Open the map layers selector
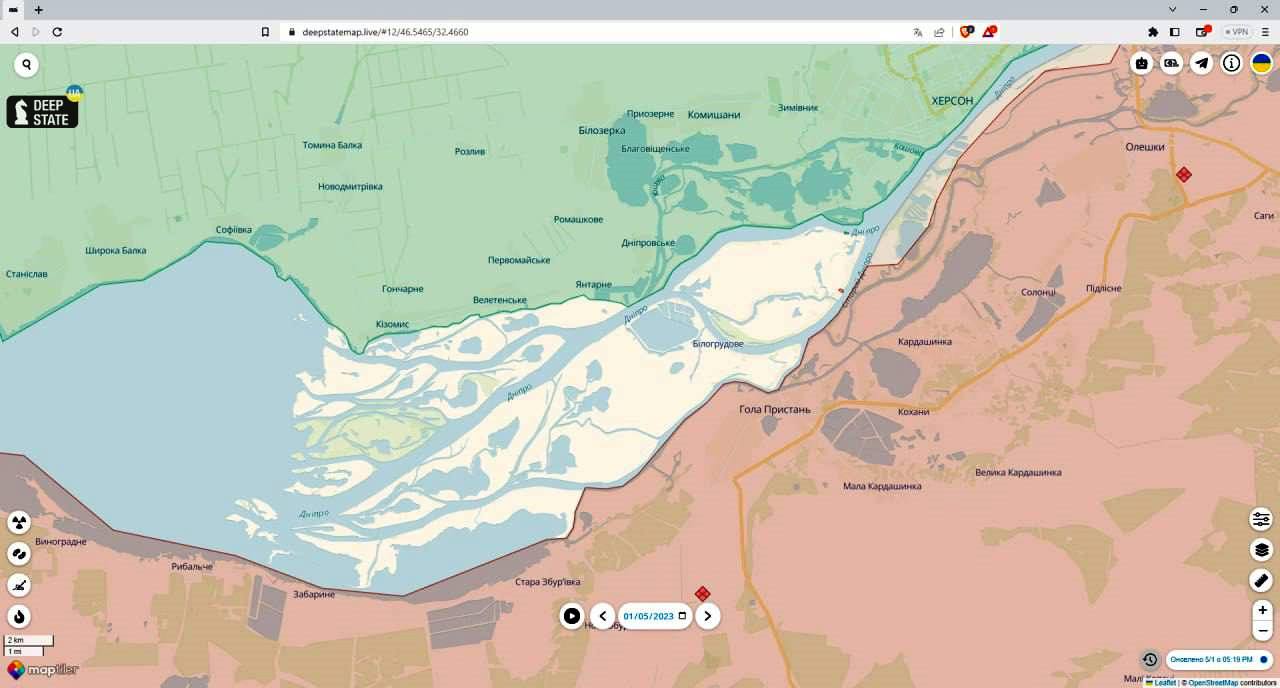Image resolution: width=1280 pixels, height=688 pixels. click(x=1261, y=550)
